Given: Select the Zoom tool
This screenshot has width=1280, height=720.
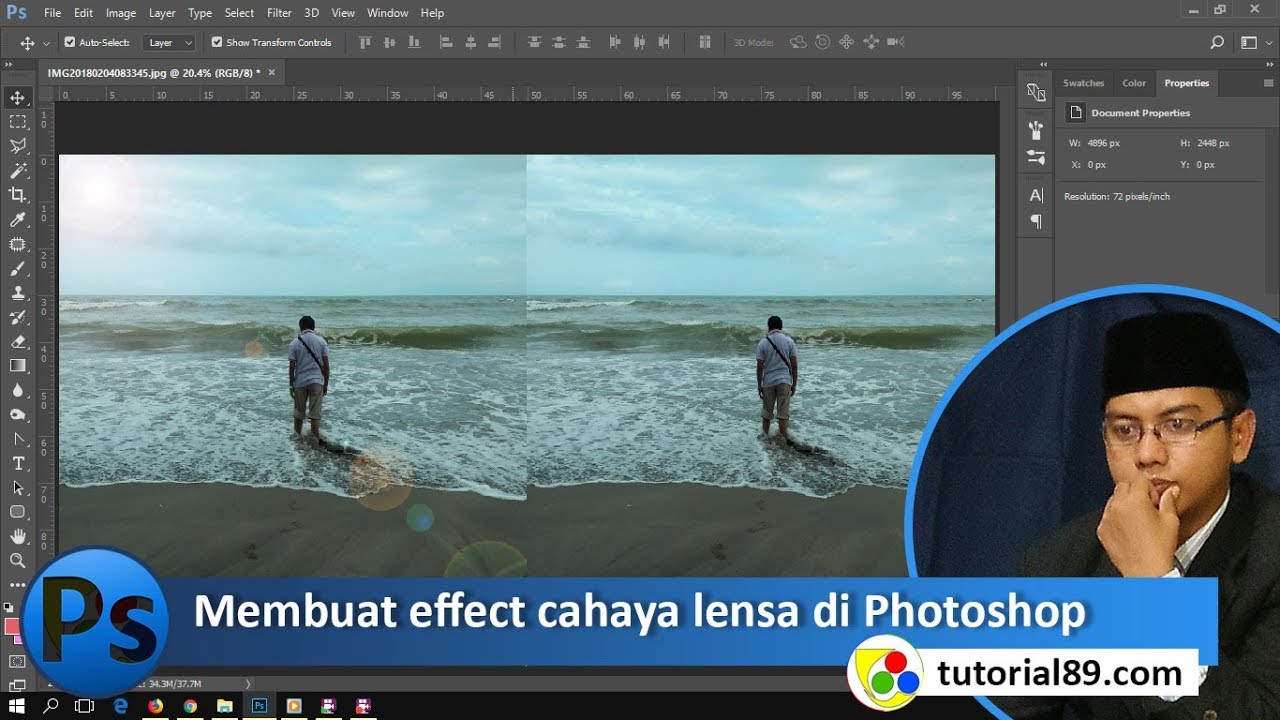Looking at the screenshot, I should (18, 561).
